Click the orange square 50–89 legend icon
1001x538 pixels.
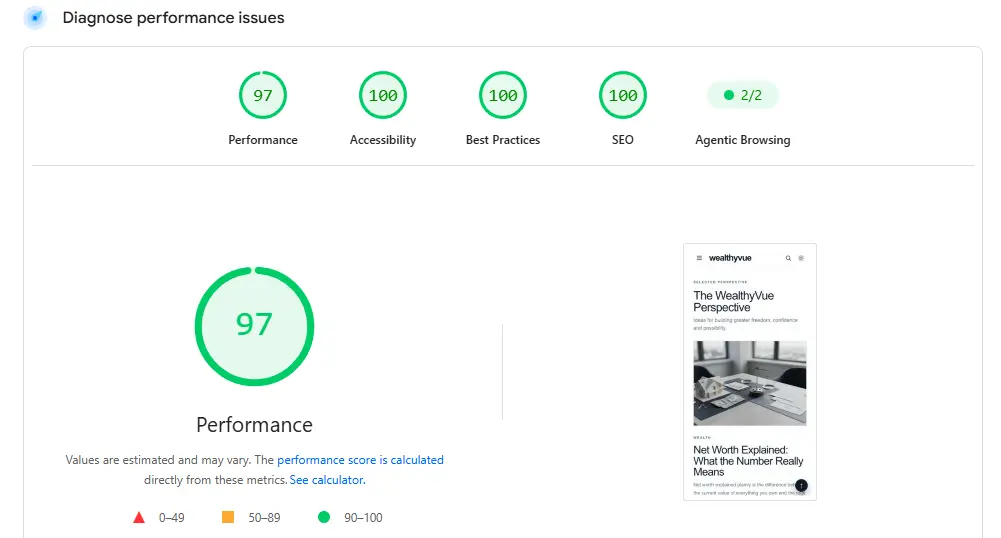coord(227,517)
